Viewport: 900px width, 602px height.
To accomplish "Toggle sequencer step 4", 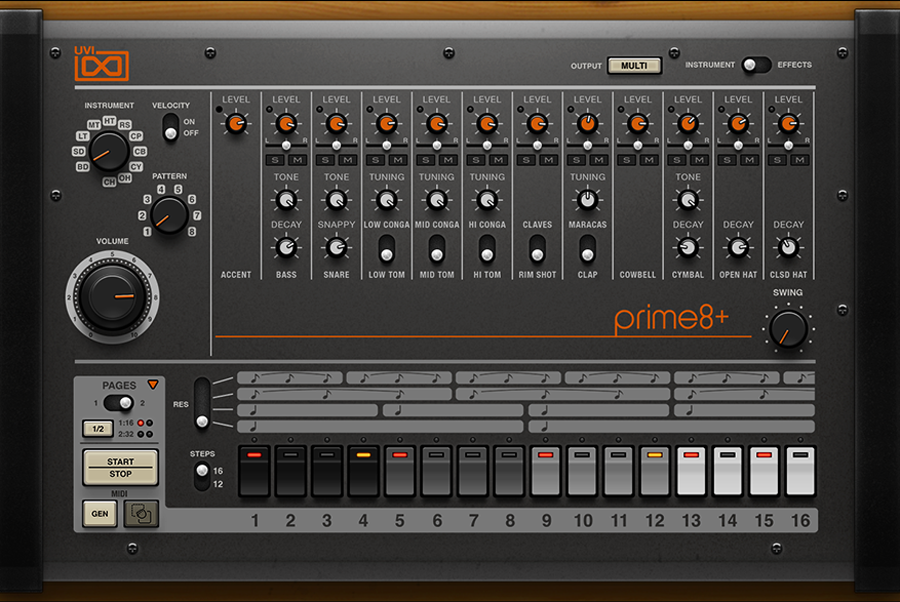I will (363, 471).
